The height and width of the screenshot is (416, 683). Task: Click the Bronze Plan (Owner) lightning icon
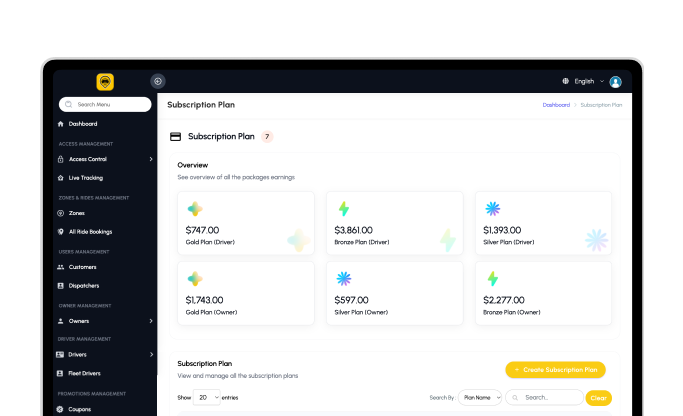pyautogui.click(x=493, y=279)
